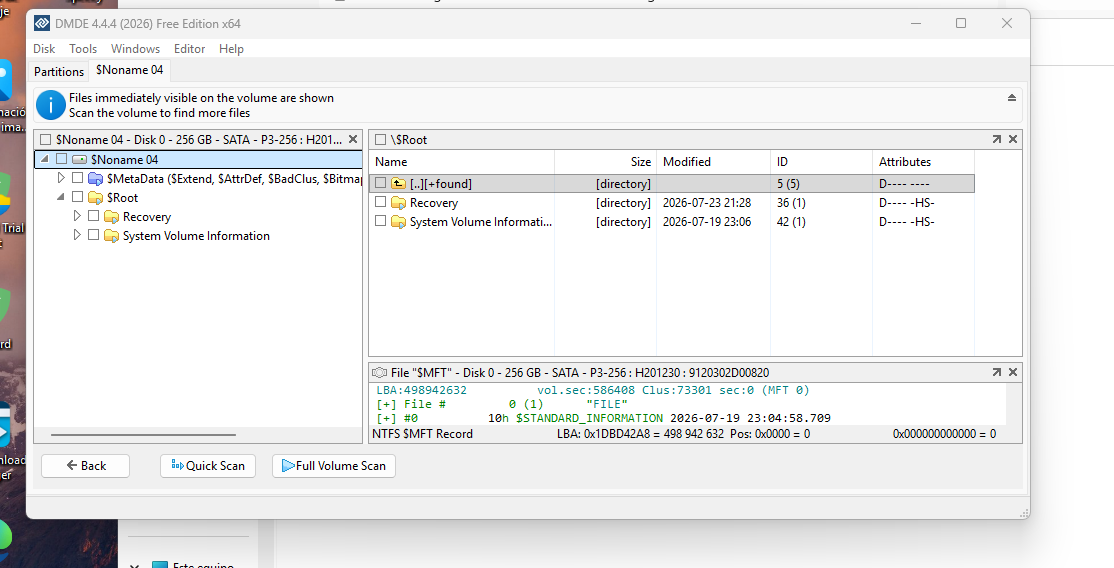Go back with the Back button
Image resolution: width=1114 pixels, height=568 pixels.
85,466
